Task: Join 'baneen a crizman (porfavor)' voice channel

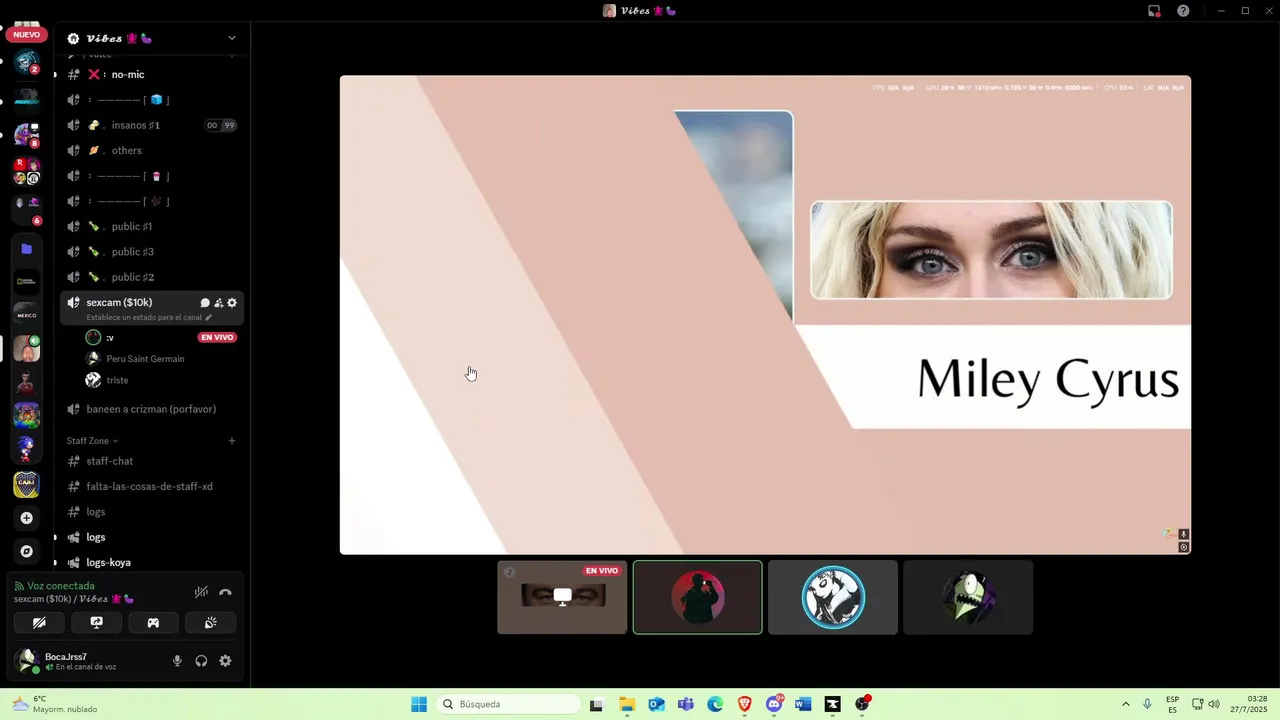Action: coord(151,409)
